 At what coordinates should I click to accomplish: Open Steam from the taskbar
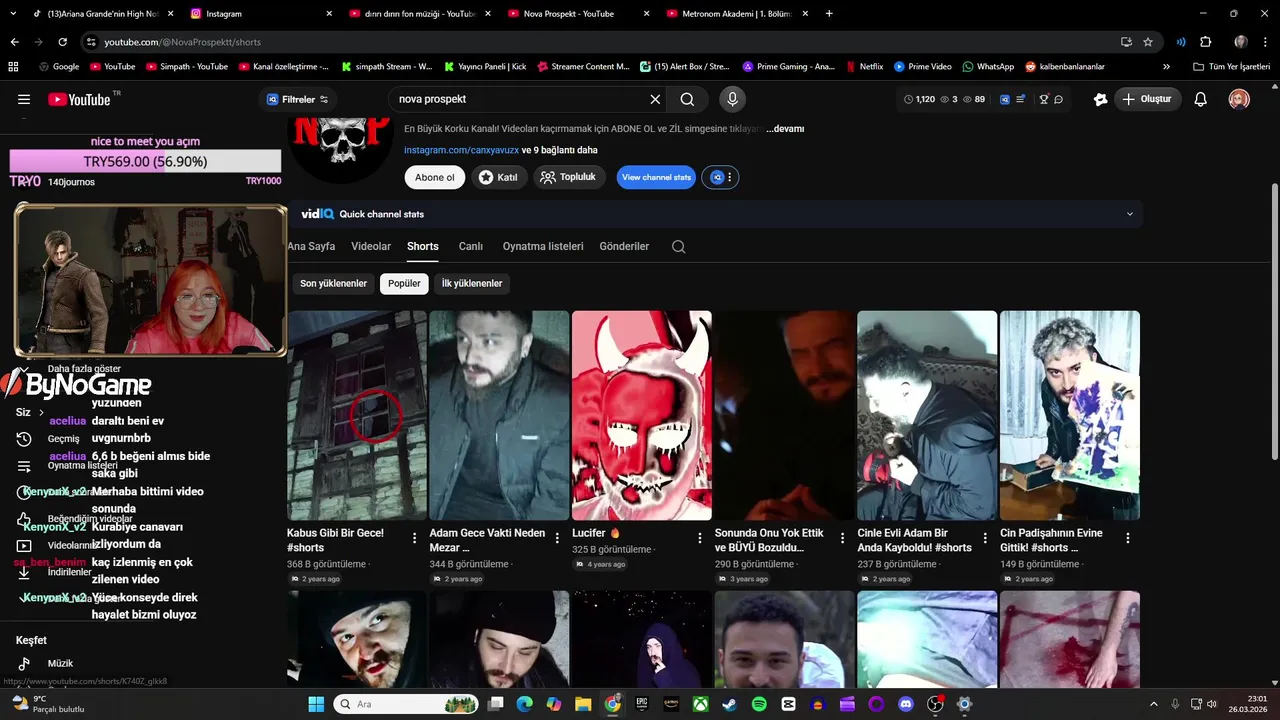coord(729,704)
